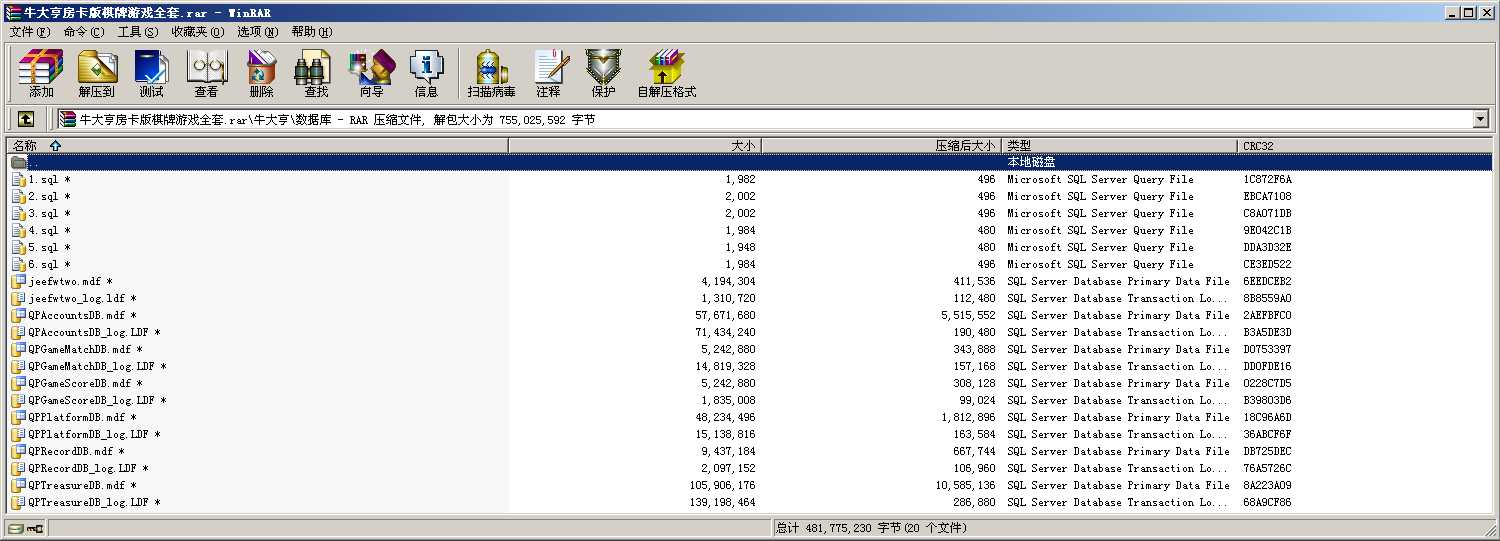The image size is (1500, 541).
Task: Select the QPPlatformDB_log.LDF file
Action: (750, 435)
